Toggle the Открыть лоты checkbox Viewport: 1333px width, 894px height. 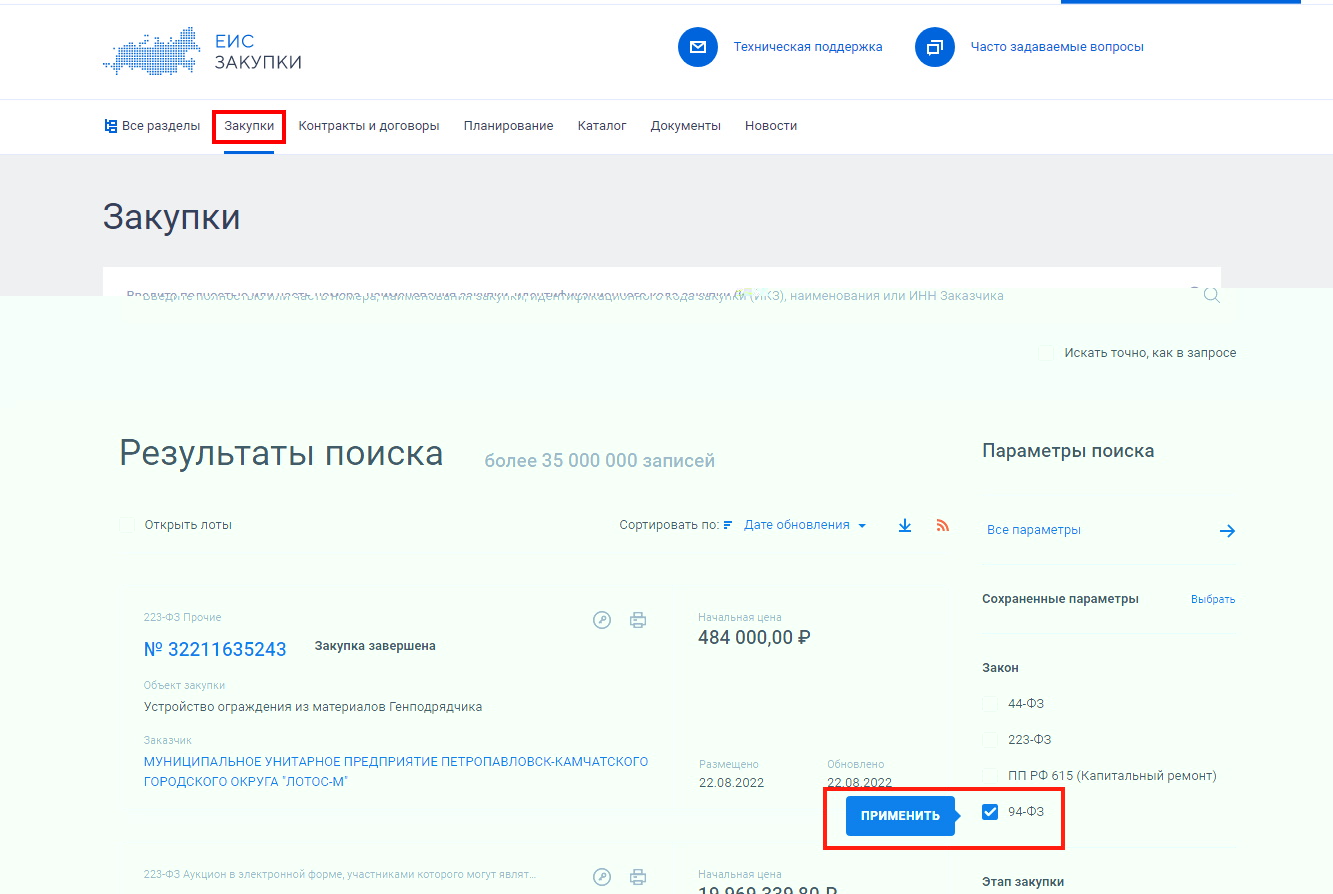coord(127,525)
